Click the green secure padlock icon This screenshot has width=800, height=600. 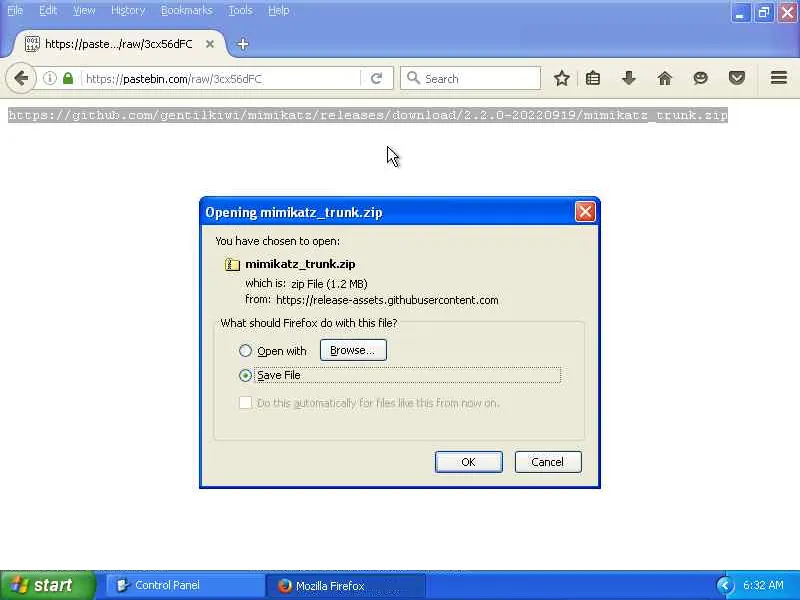68,79
